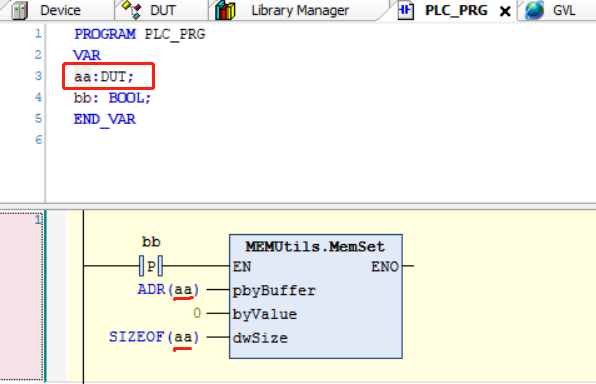This screenshot has width=596, height=384.
Task: Click the PLC_PRG ladder icon
Action: click(x=406, y=10)
